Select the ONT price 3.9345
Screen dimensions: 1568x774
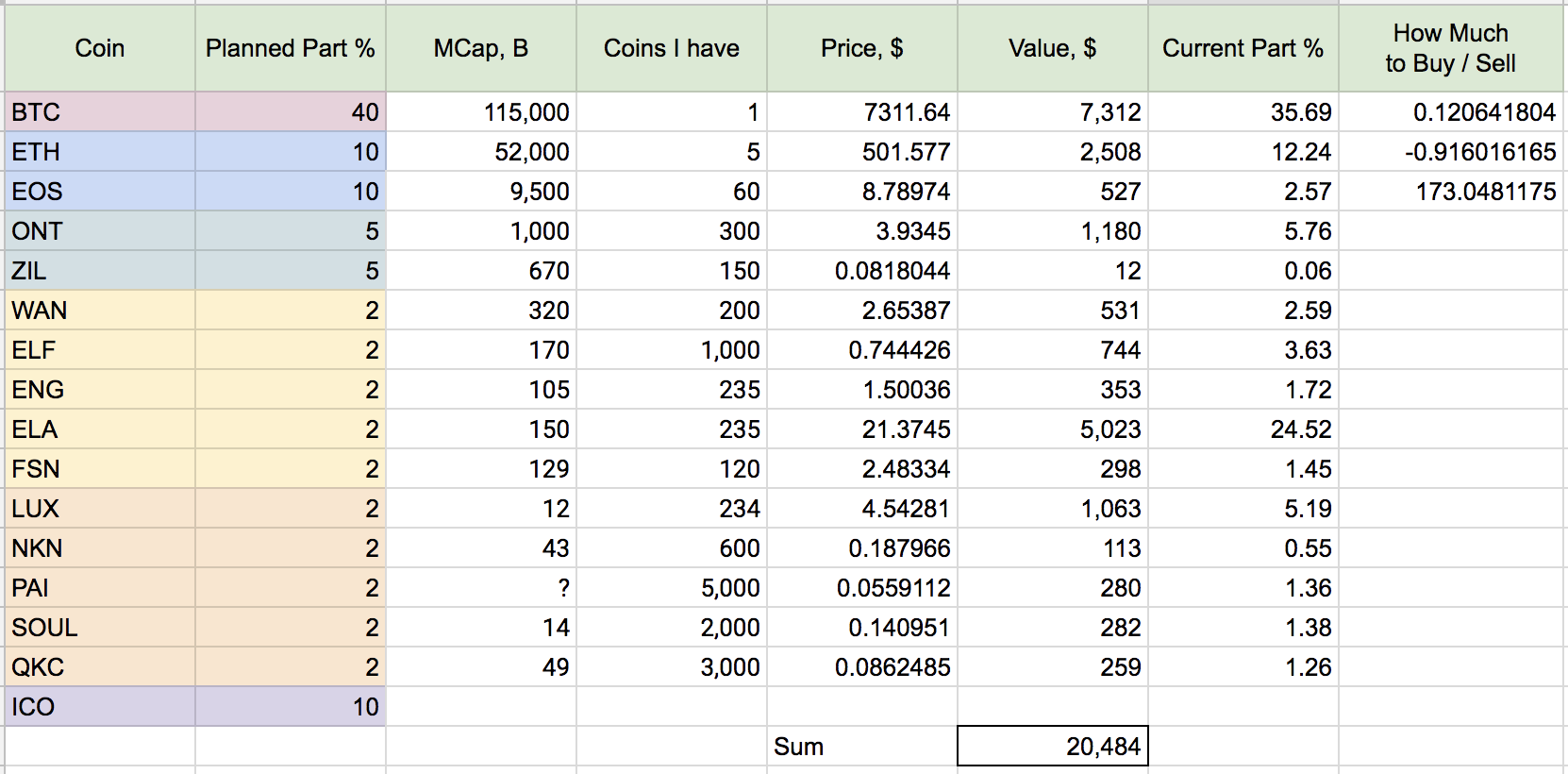pyautogui.click(x=862, y=231)
